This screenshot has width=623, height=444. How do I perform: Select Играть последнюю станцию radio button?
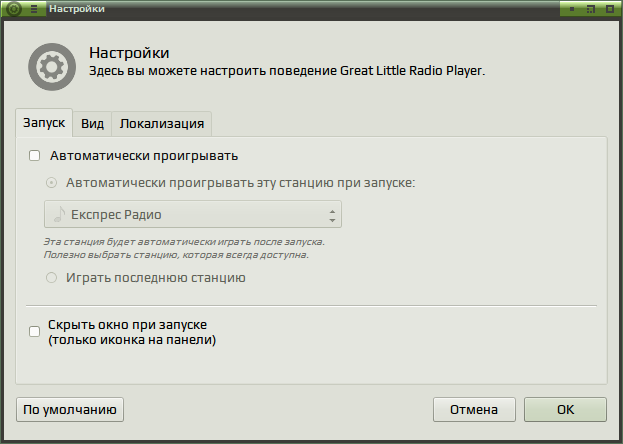pyautogui.click(x=52, y=277)
